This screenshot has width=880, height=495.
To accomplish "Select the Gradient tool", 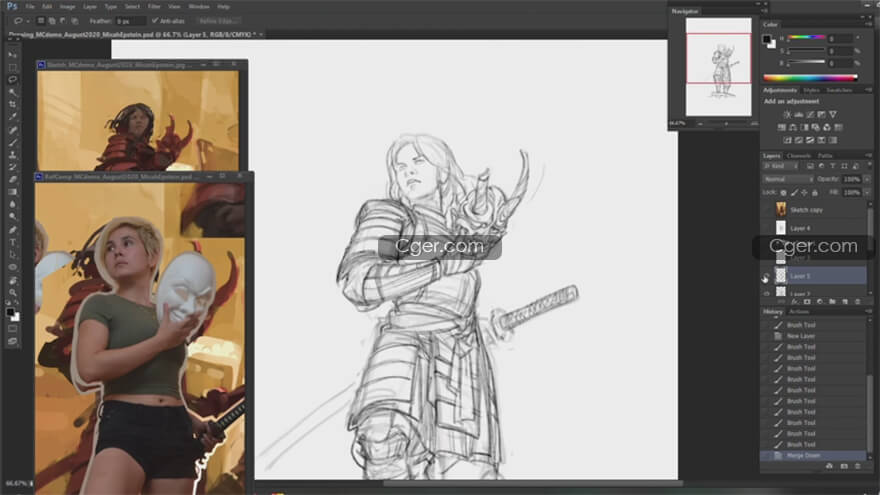I will (x=12, y=192).
